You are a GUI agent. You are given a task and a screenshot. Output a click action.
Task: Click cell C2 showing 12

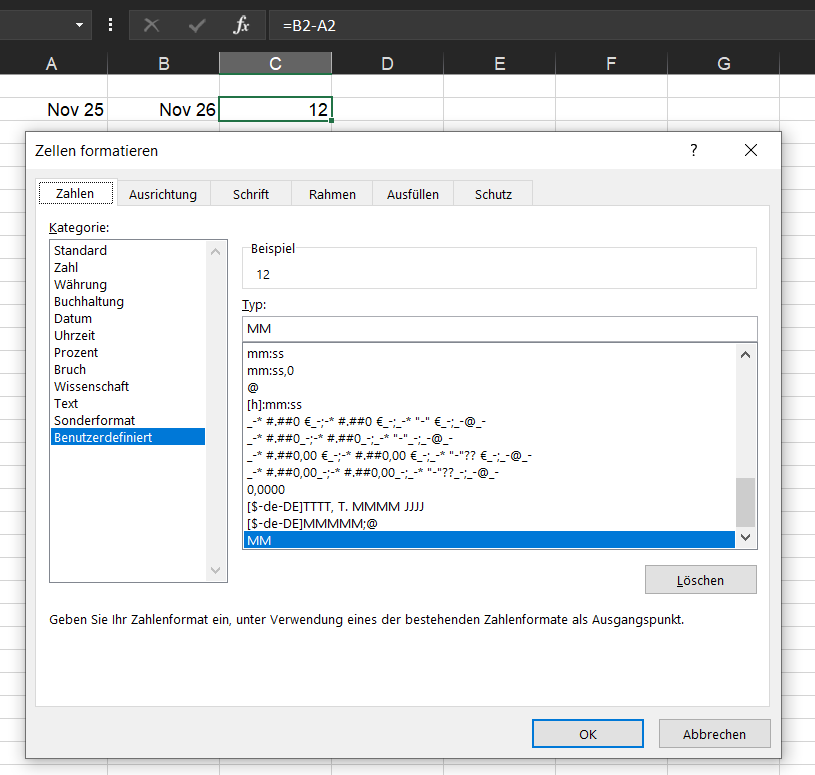pyautogui.click(x=275, y=109)
